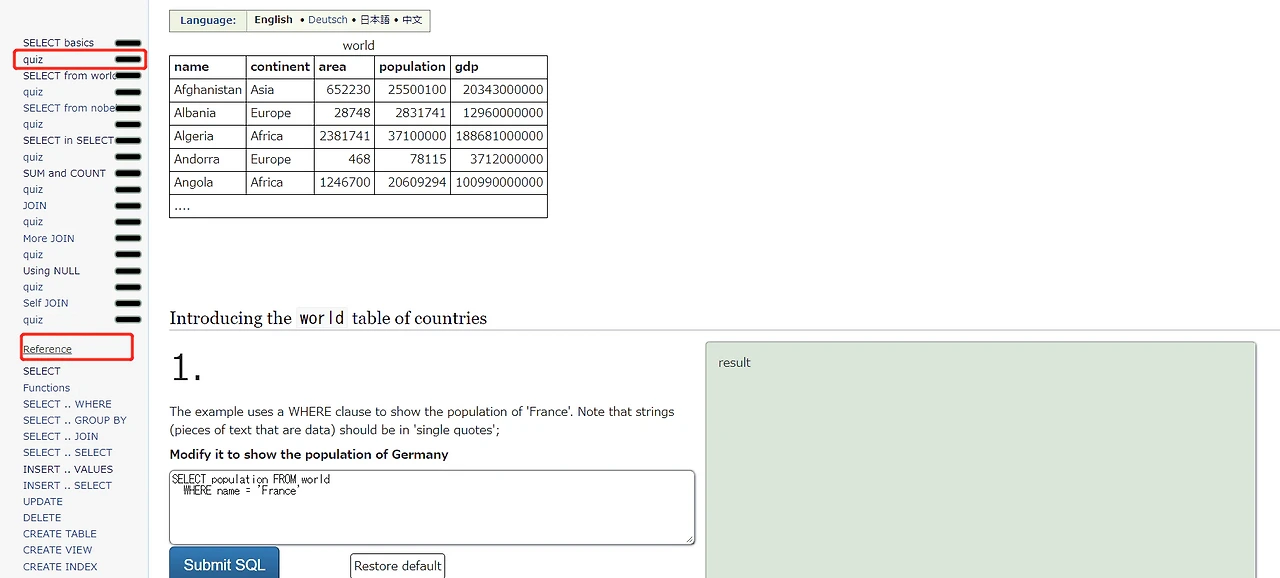Open the quiz under Using NULL
Image resolution: width=1280 pixels, height=578 pixels.
[33, 287]
